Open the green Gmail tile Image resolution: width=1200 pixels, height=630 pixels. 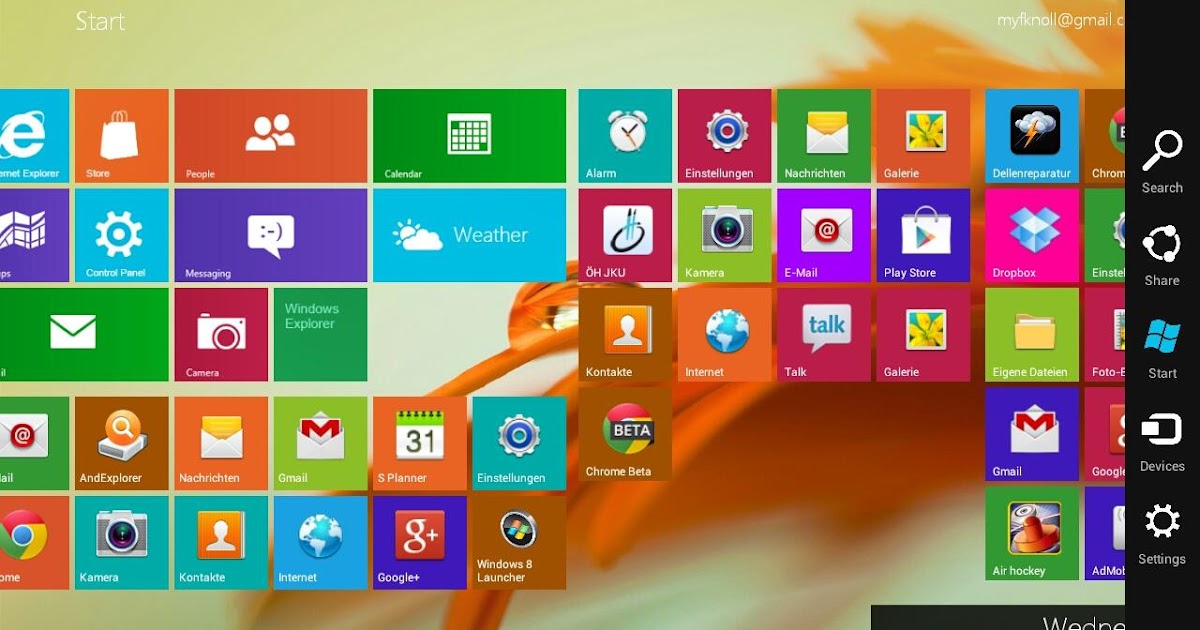pyautogui.click(x=320, y=443)
